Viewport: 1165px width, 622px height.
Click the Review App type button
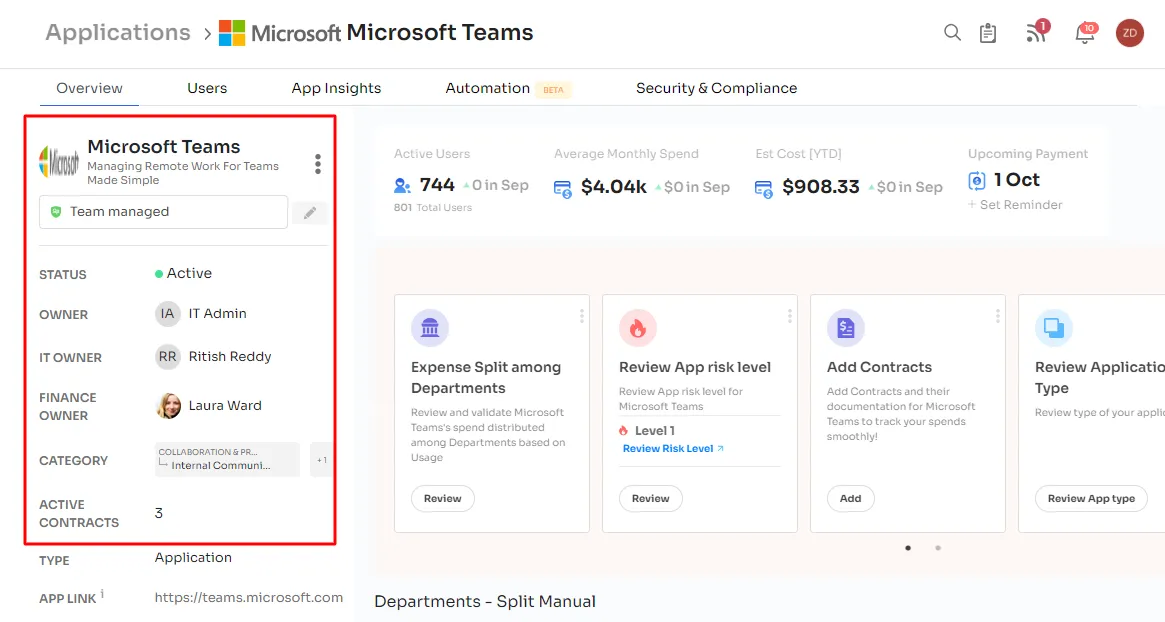pyautogui.click(x=1091, y=499)
